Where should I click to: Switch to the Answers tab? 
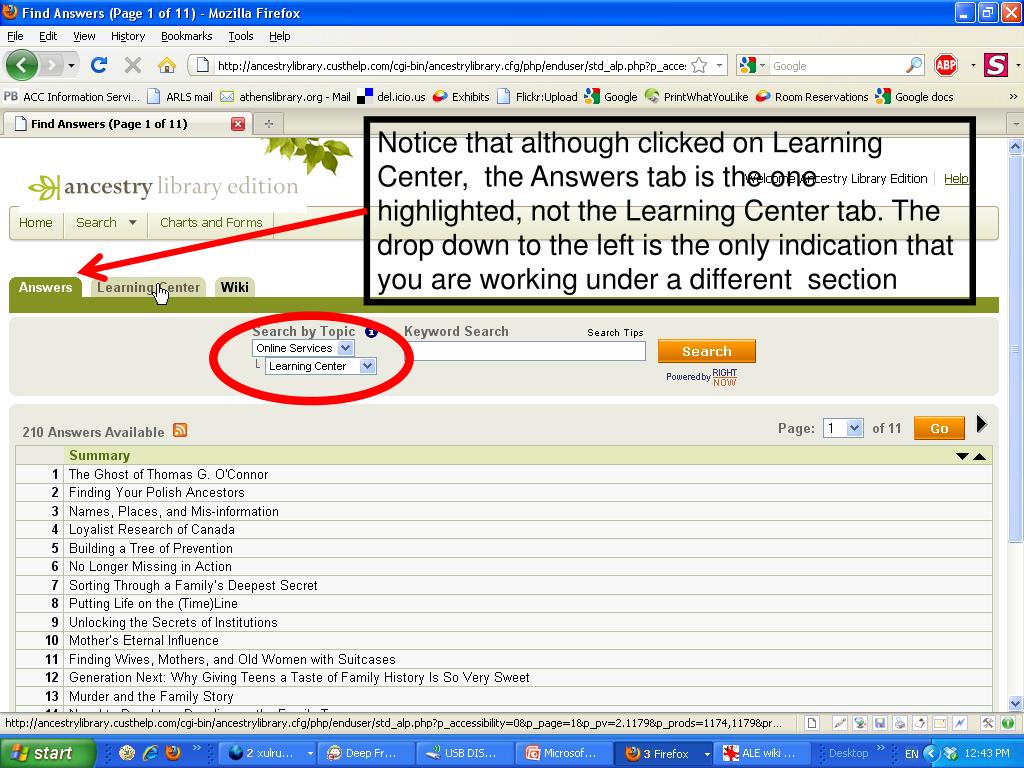(45, 287)
